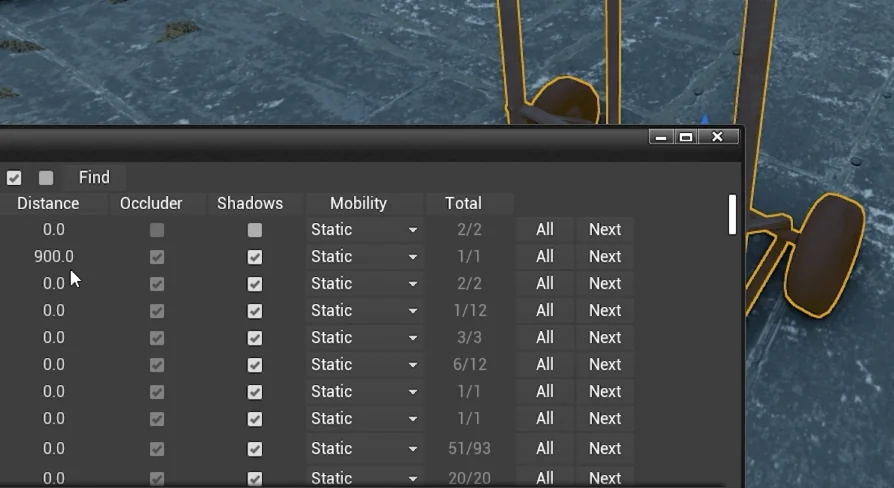Image resolution: width=894 pixels, height=488 pixels.
Task: Select All for the 3/3 row
Action: coord(544,337)
